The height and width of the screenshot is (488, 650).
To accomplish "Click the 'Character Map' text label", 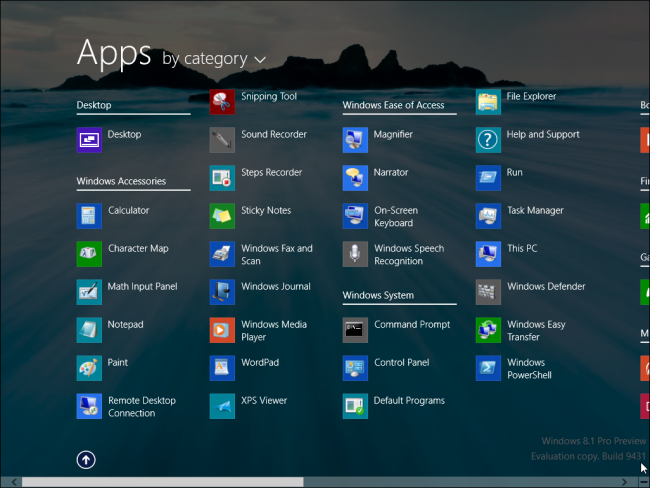I will pos(138,249).
